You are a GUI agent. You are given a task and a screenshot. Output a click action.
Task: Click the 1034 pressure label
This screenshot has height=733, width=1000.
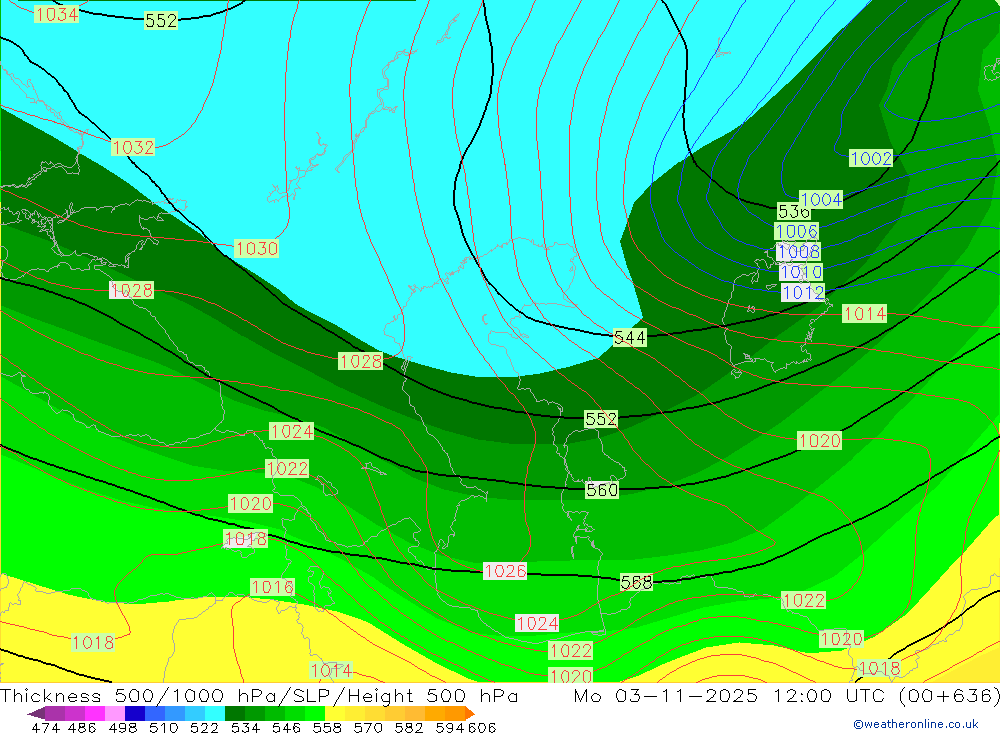click(57, 14)
